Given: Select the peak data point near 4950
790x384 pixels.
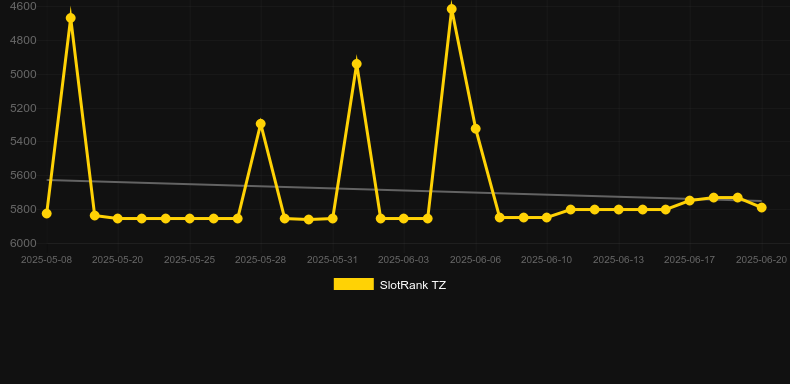Looking at the screenshot, I should pyautogui.click(x=357, y=64).
